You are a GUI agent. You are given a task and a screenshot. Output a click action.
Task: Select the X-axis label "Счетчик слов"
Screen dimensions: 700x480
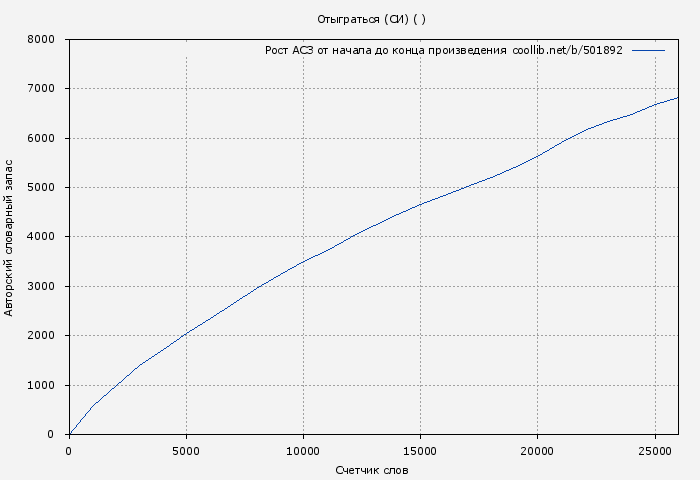tap(372, 470)
